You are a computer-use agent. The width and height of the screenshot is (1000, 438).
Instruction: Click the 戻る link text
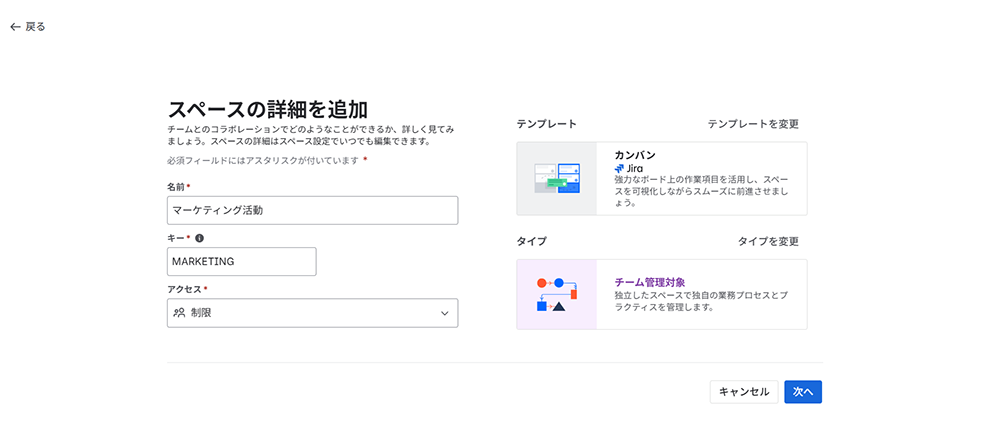click(35, 27)
